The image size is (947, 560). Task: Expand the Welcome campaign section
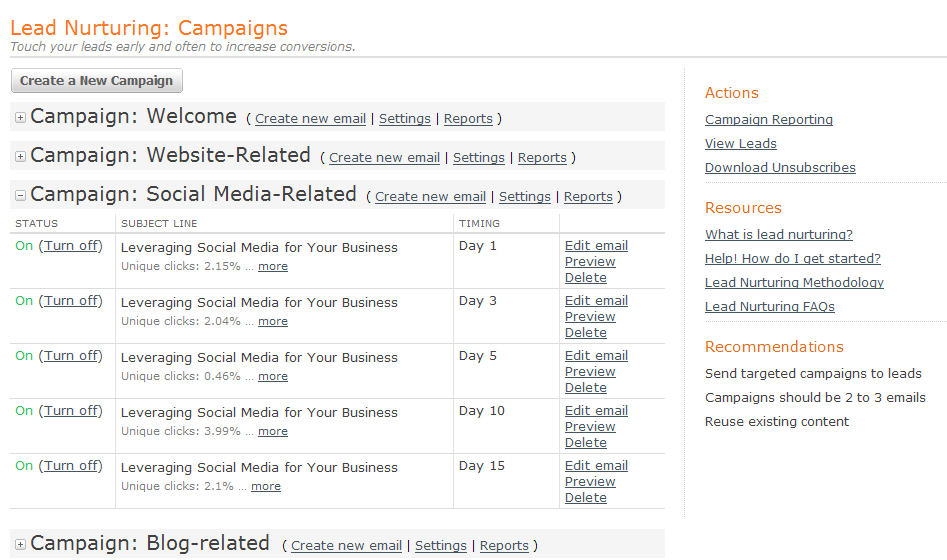(20, 118)
